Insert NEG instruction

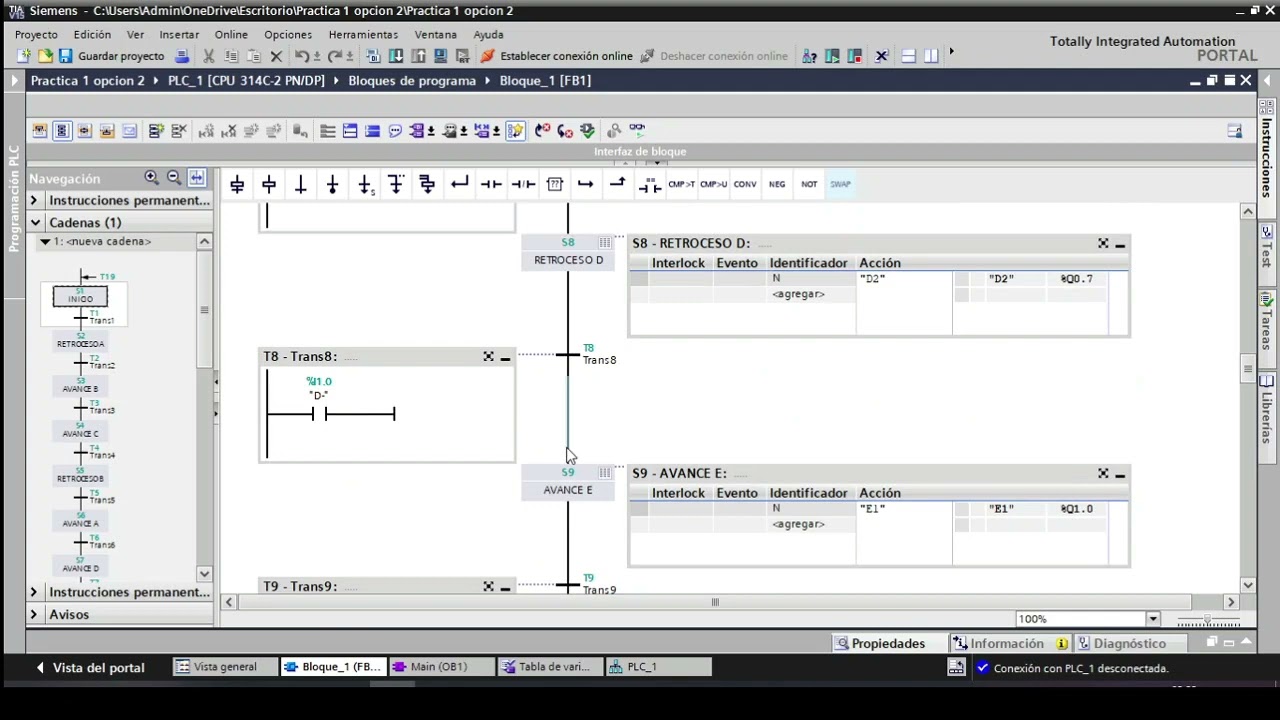pyautogui.click(x=777, y=184)
